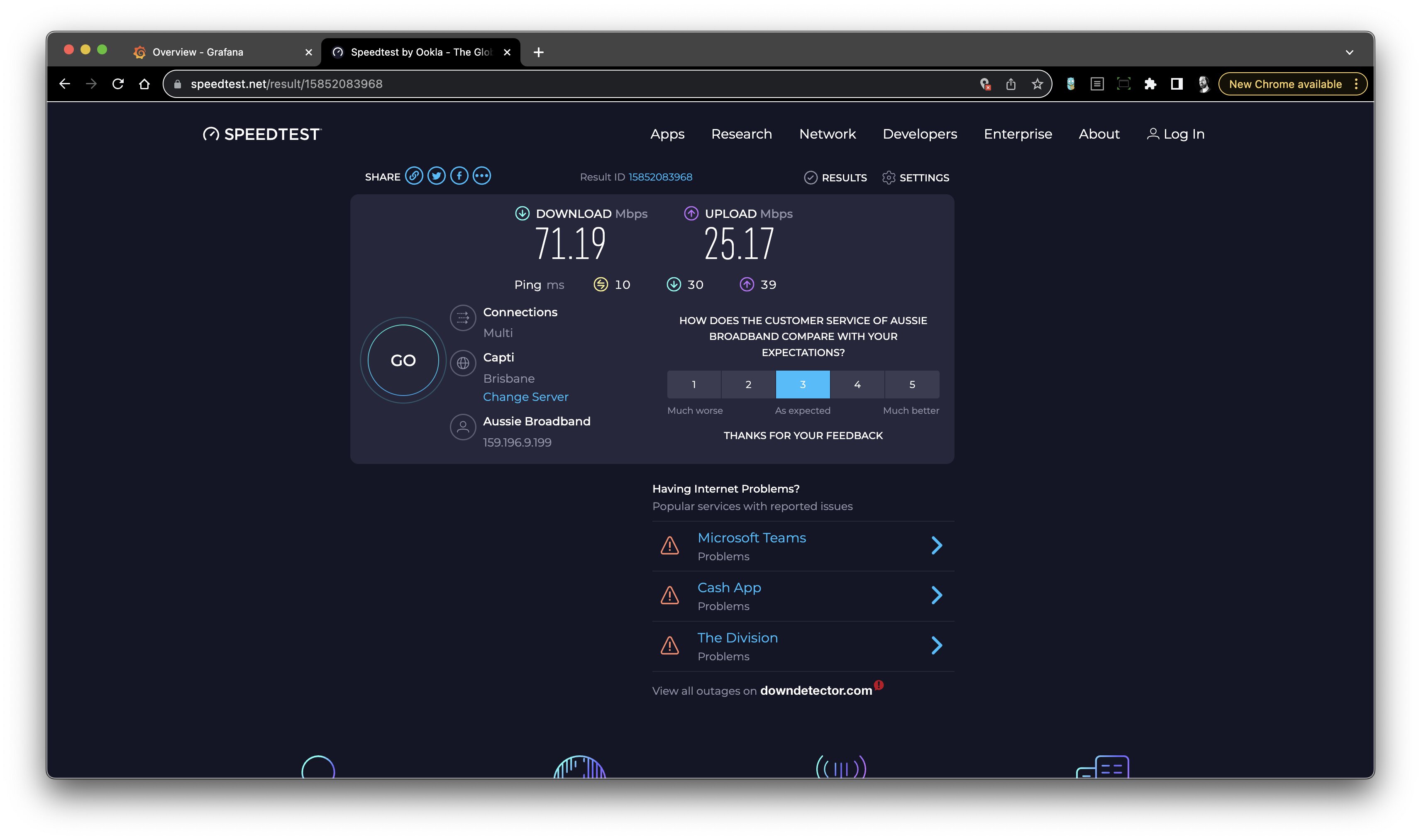Open the Network menu item
The width and height of the screenshot is (1421, 840).
click(828, 134)
